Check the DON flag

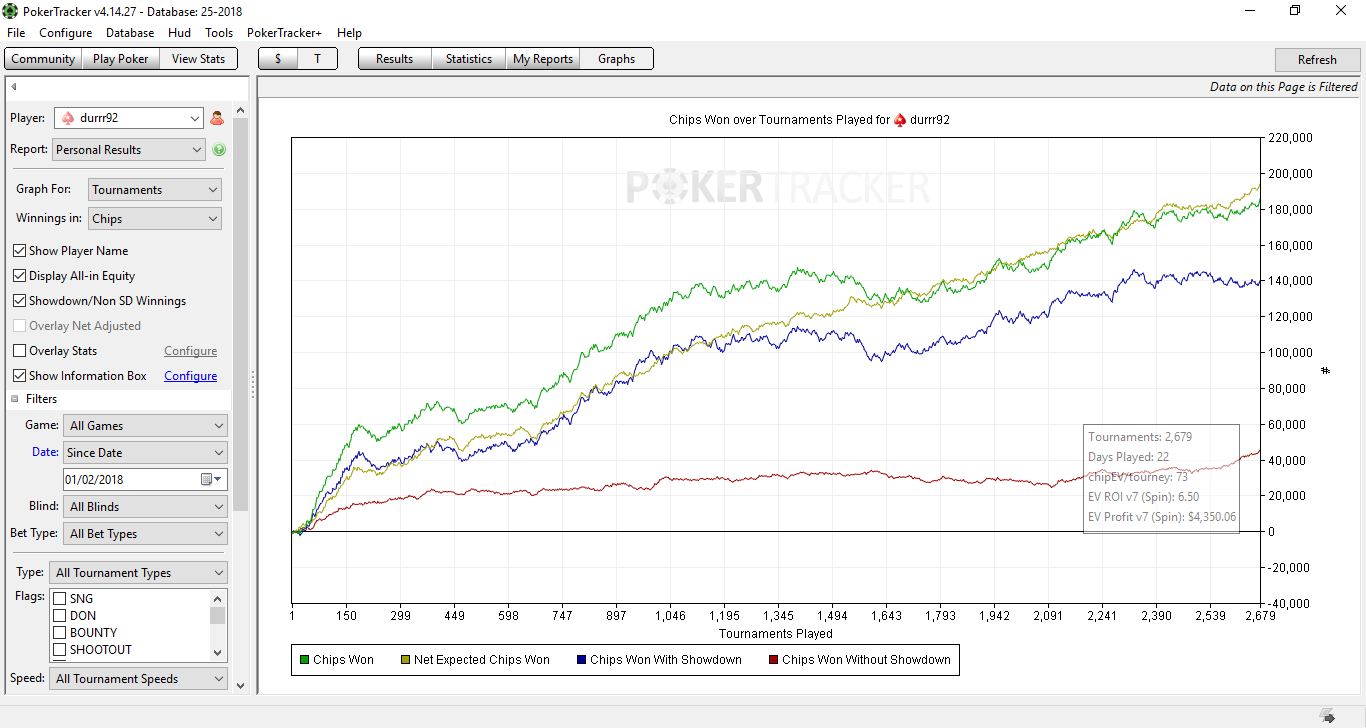[x=60, y=616]
